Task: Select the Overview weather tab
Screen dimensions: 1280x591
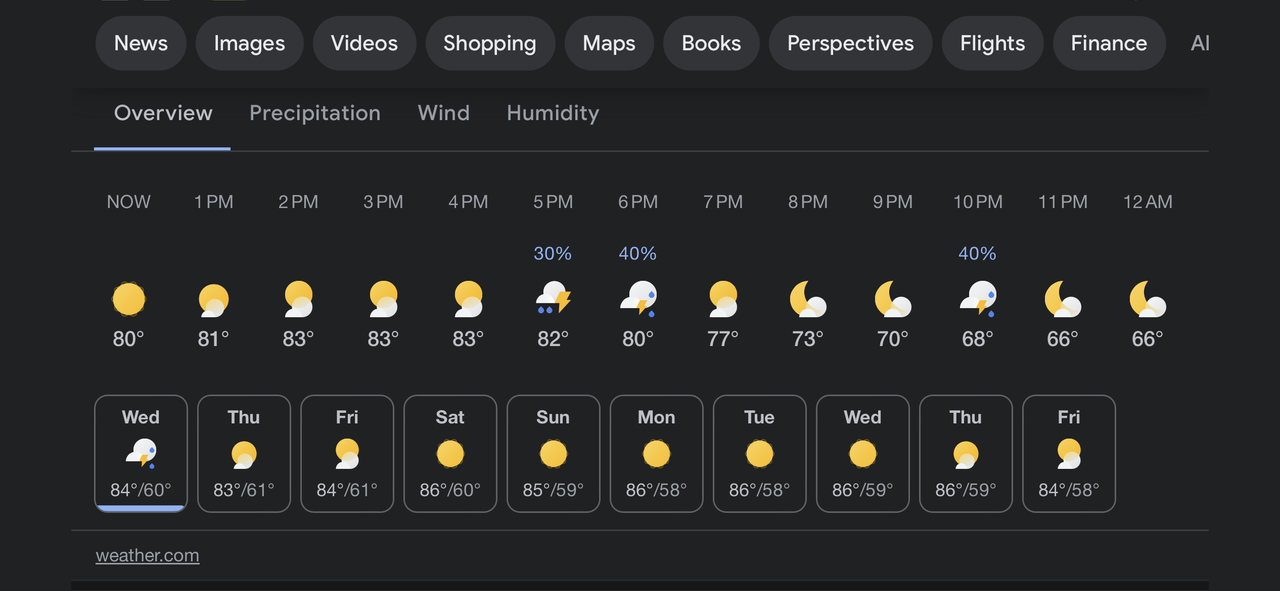Action: [x=163, y=113]
